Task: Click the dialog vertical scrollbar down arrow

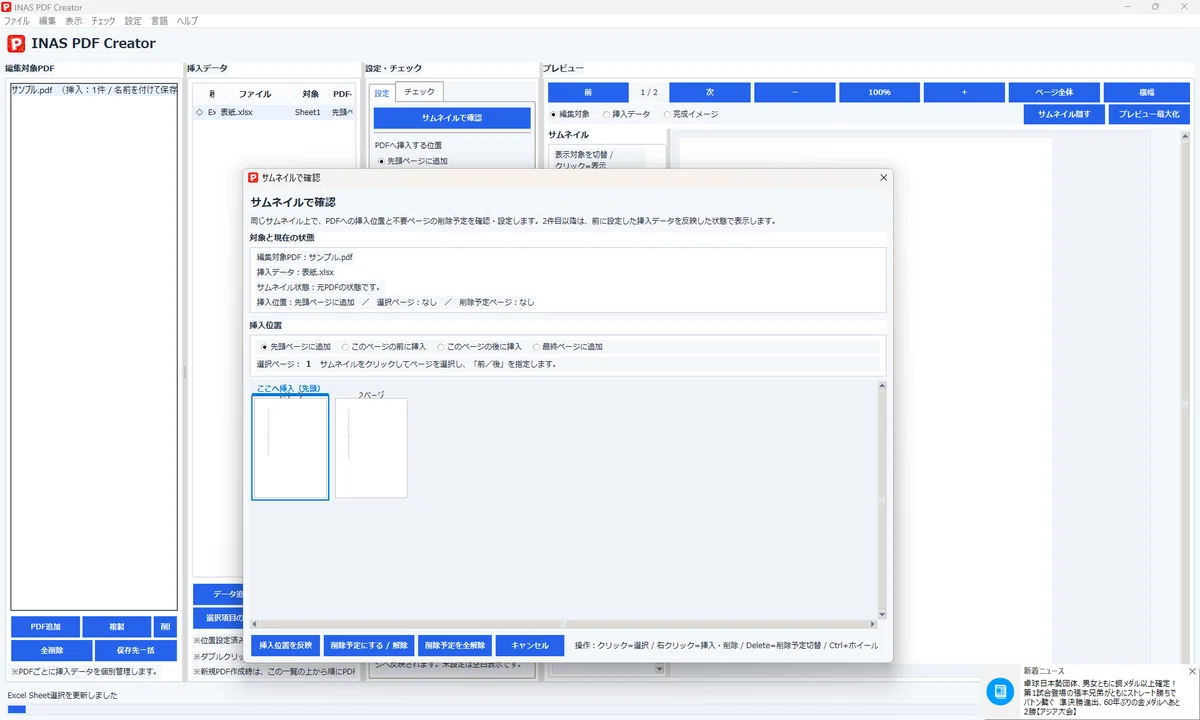Action: coord(881,614)
